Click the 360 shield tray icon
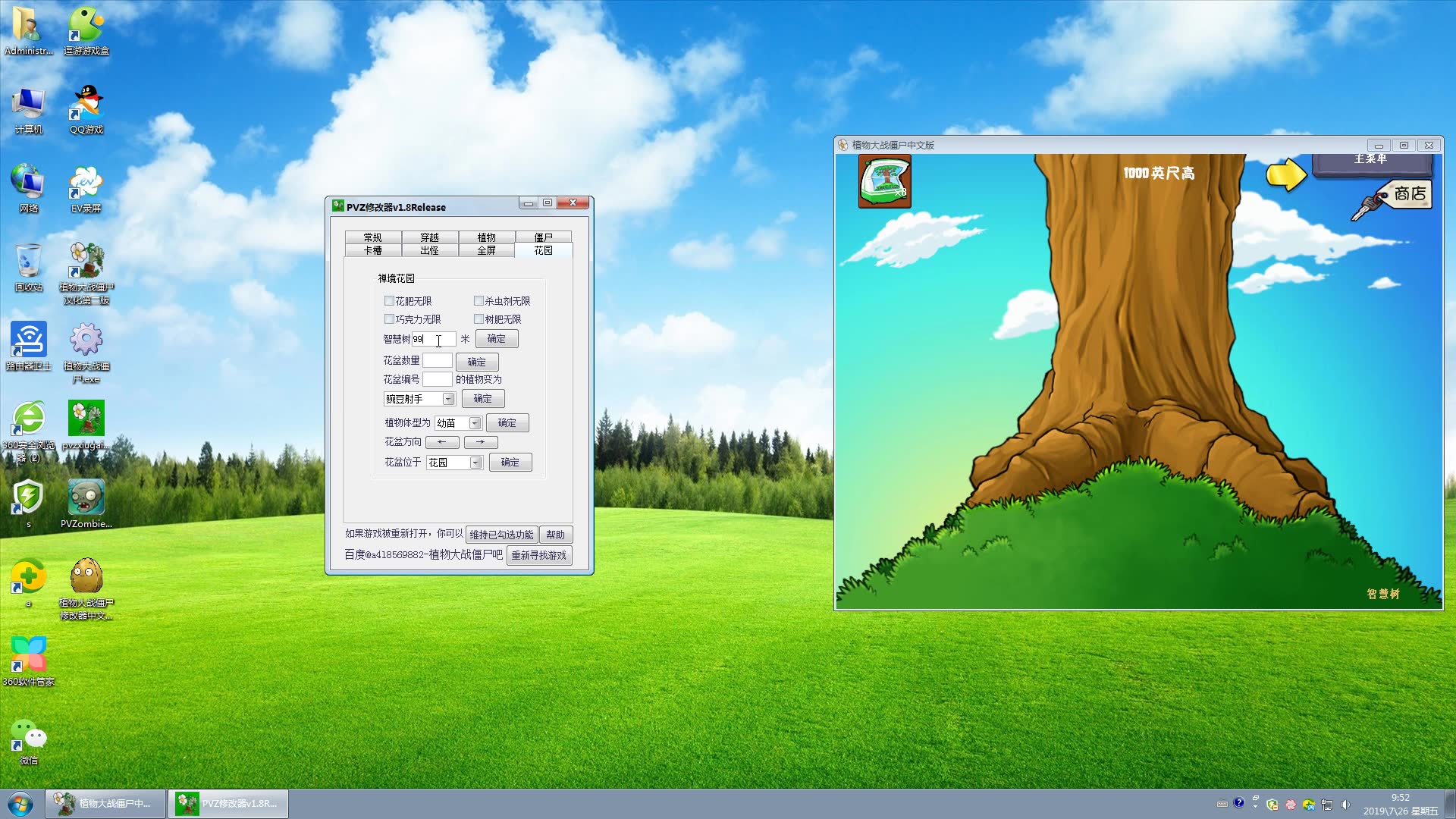1456x819 pixels. tap(1272, 805)
